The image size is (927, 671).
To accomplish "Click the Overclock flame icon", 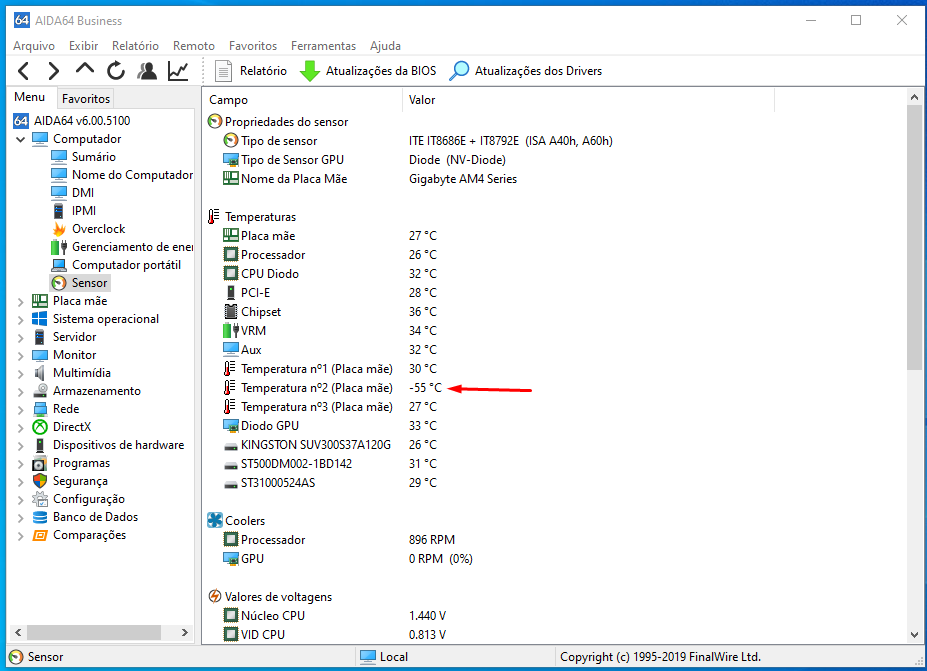I will [59, 229].
